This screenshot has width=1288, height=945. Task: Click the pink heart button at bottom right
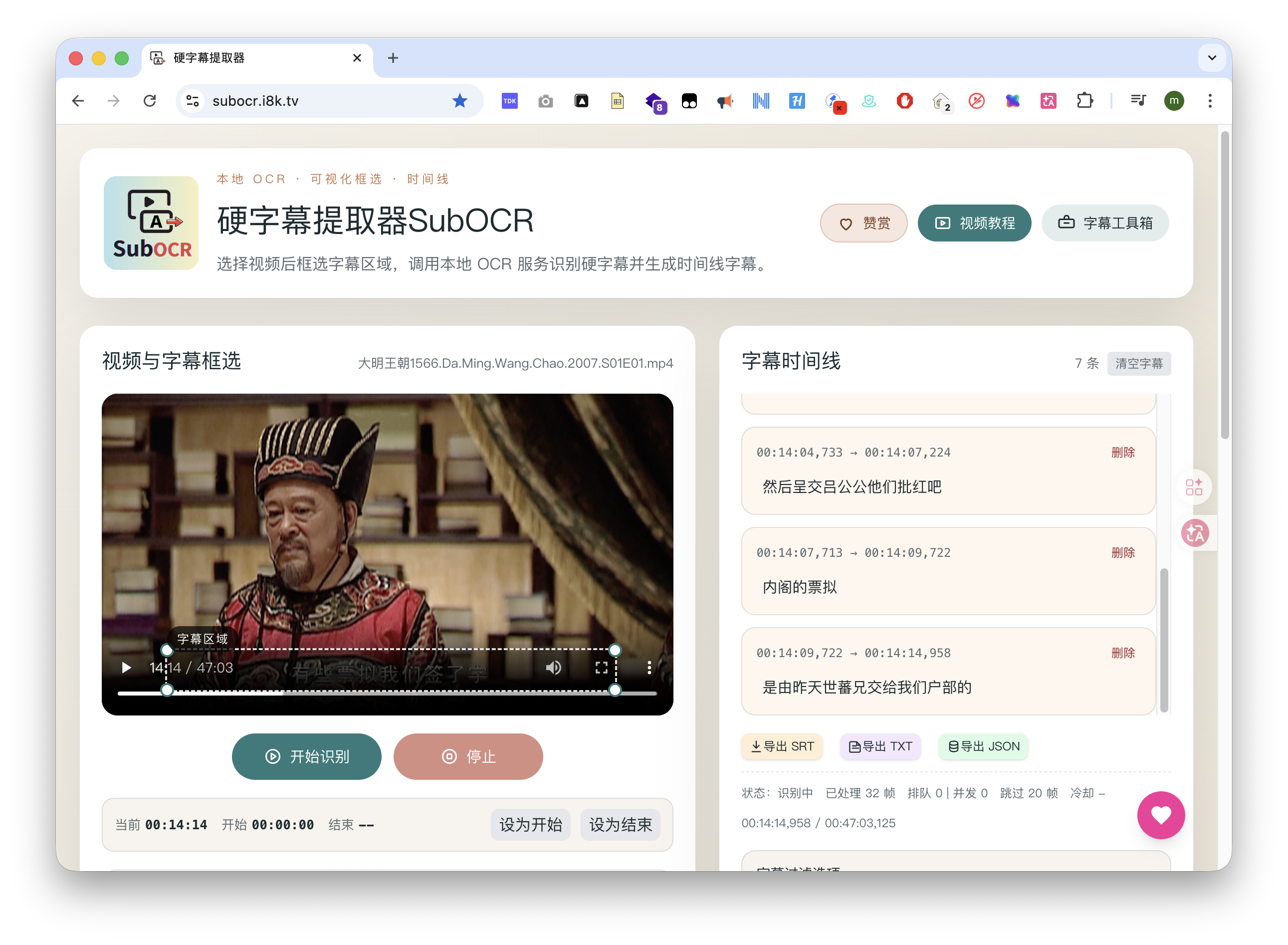click(1160, 815)
